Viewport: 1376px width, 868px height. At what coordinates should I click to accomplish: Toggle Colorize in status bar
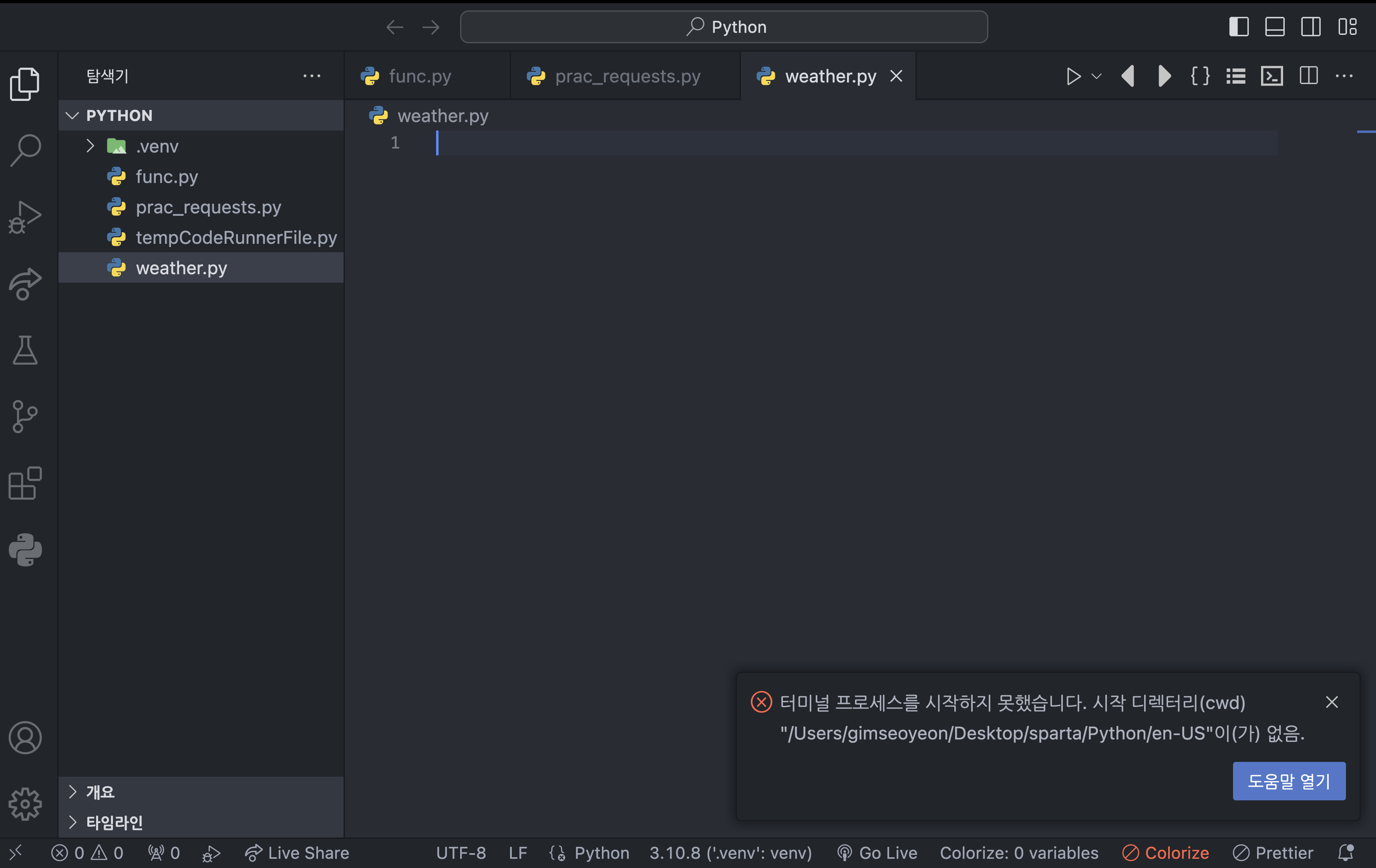tap(1165, 852)
